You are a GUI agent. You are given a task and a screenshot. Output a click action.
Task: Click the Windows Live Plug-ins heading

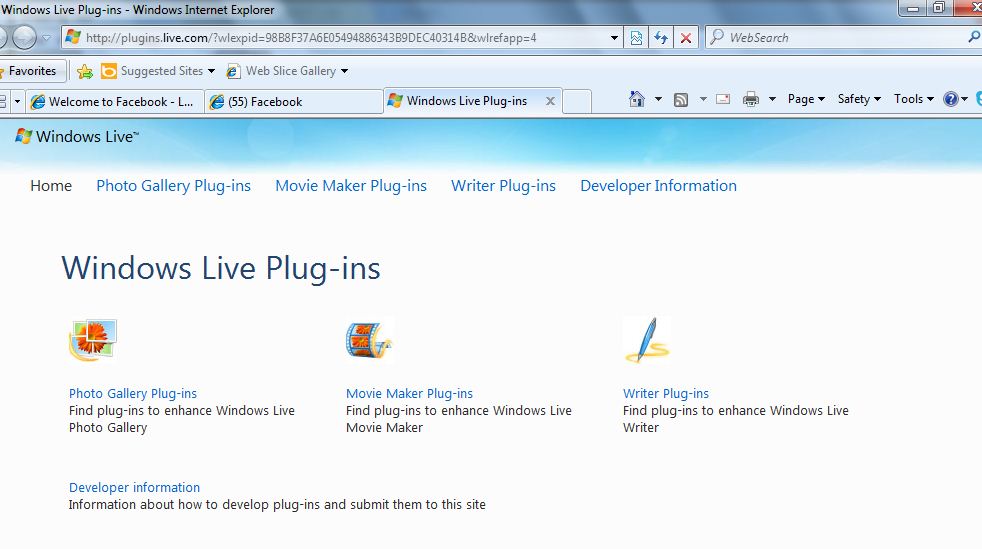(x=221, y=269)
